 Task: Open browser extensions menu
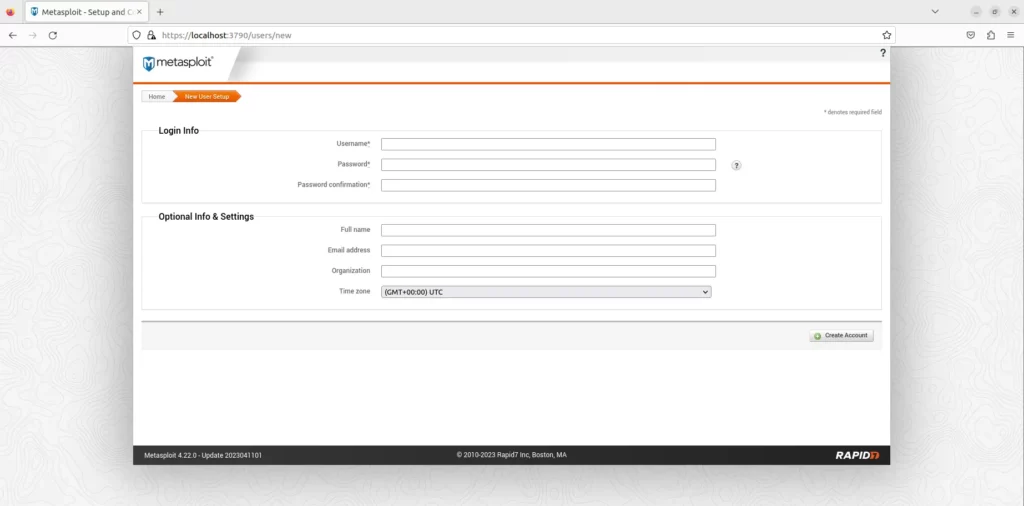(991, 35)
